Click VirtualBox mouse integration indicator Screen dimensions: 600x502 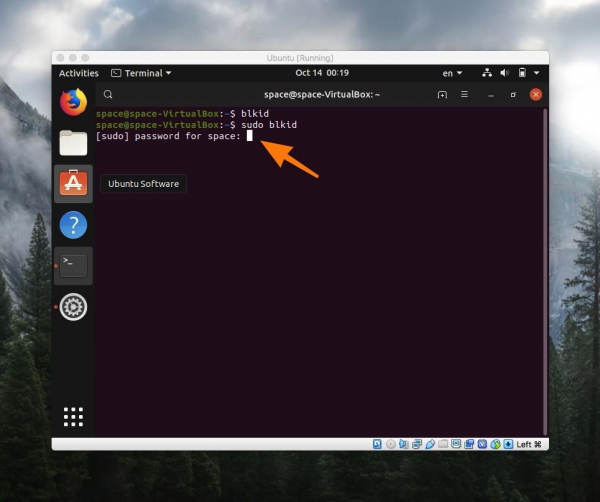tap(496, 444)
